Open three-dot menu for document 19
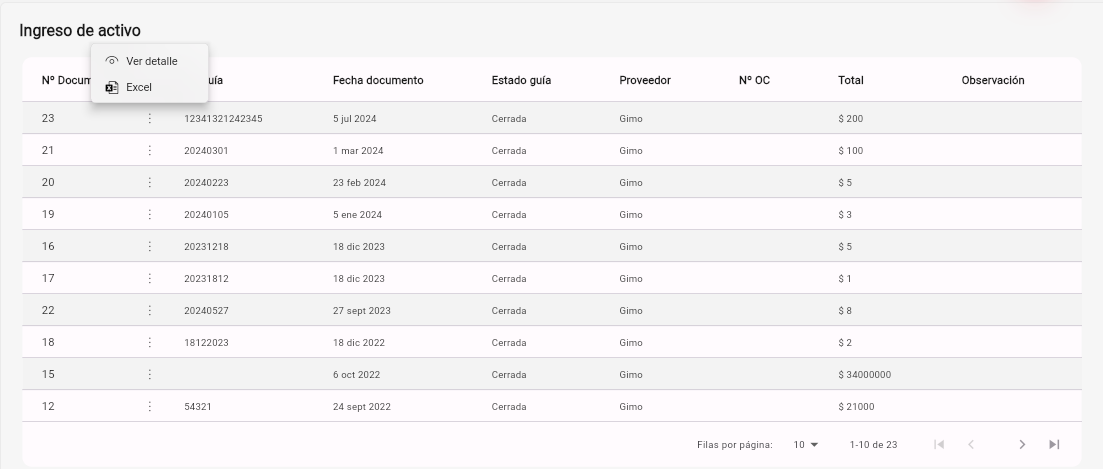1103x469 pixels. (149, 214)
